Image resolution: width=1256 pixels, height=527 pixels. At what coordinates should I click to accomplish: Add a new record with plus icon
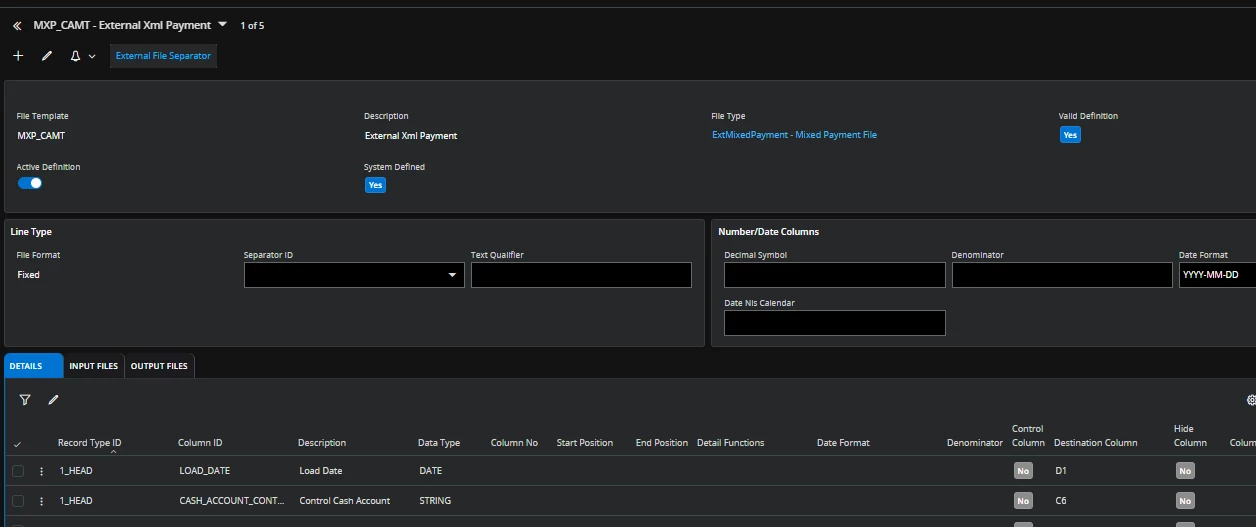(18, 56)
